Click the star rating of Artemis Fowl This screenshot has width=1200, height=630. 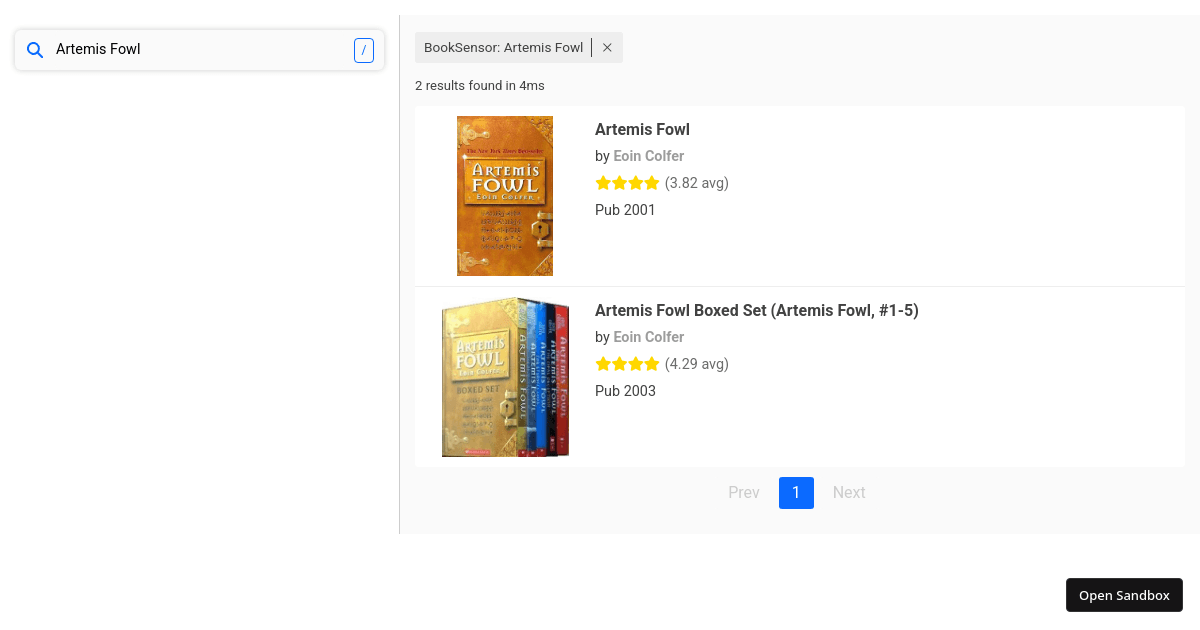click(x=627, y=183)
